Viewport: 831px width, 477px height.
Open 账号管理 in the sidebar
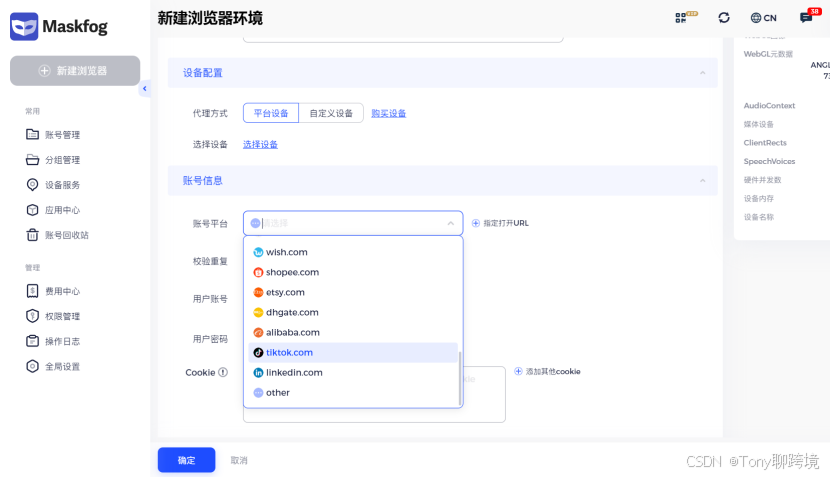click(x=62, y=135)
